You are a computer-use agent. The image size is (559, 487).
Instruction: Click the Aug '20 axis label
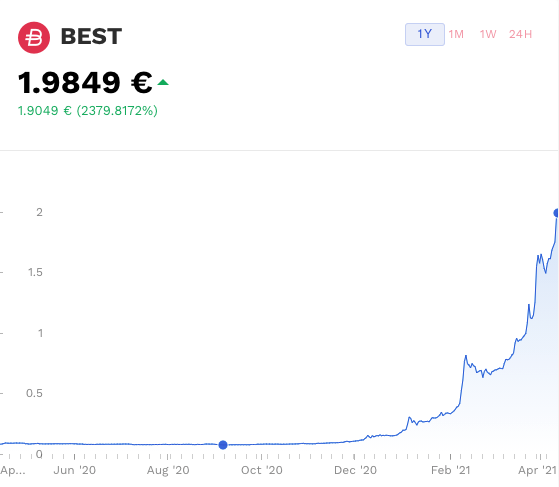click(x=168, y=470)
